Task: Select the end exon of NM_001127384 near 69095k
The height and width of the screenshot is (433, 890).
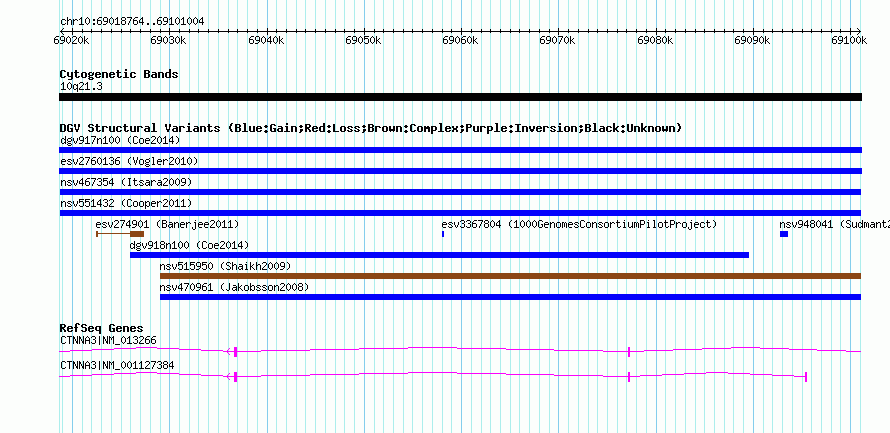Action: coord(806,376)
